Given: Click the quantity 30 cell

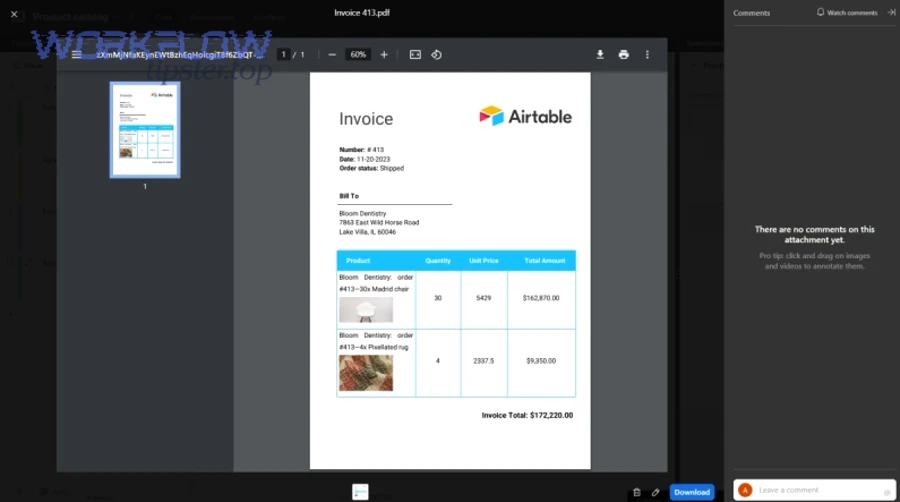Looking at the screenshot, I should point(438,298).
